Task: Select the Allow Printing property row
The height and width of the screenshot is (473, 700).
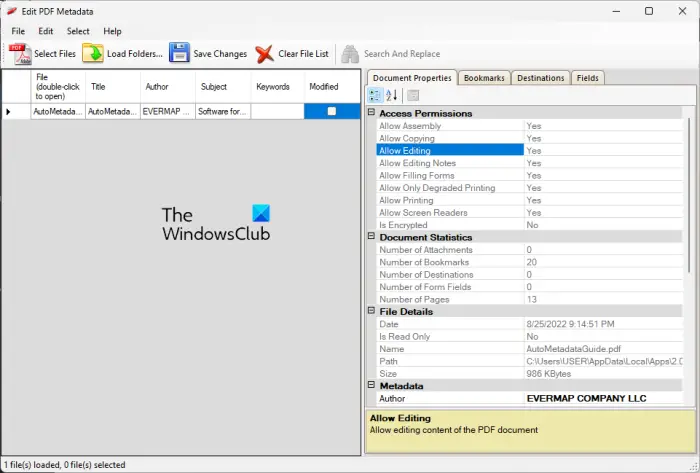Action: tap(529, 200)
